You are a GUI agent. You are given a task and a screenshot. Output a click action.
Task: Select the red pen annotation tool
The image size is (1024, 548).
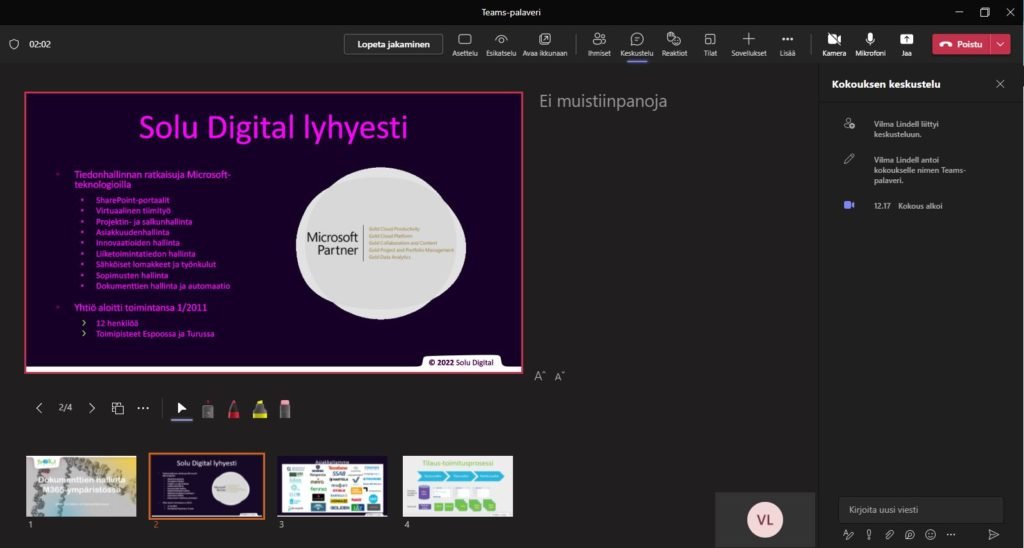pyautogui.click(x=233, y=408)
